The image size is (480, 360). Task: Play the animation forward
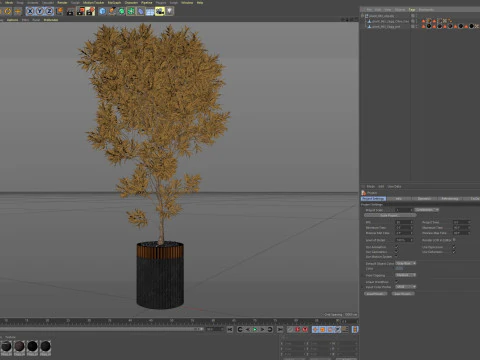(x=255, y=330)
